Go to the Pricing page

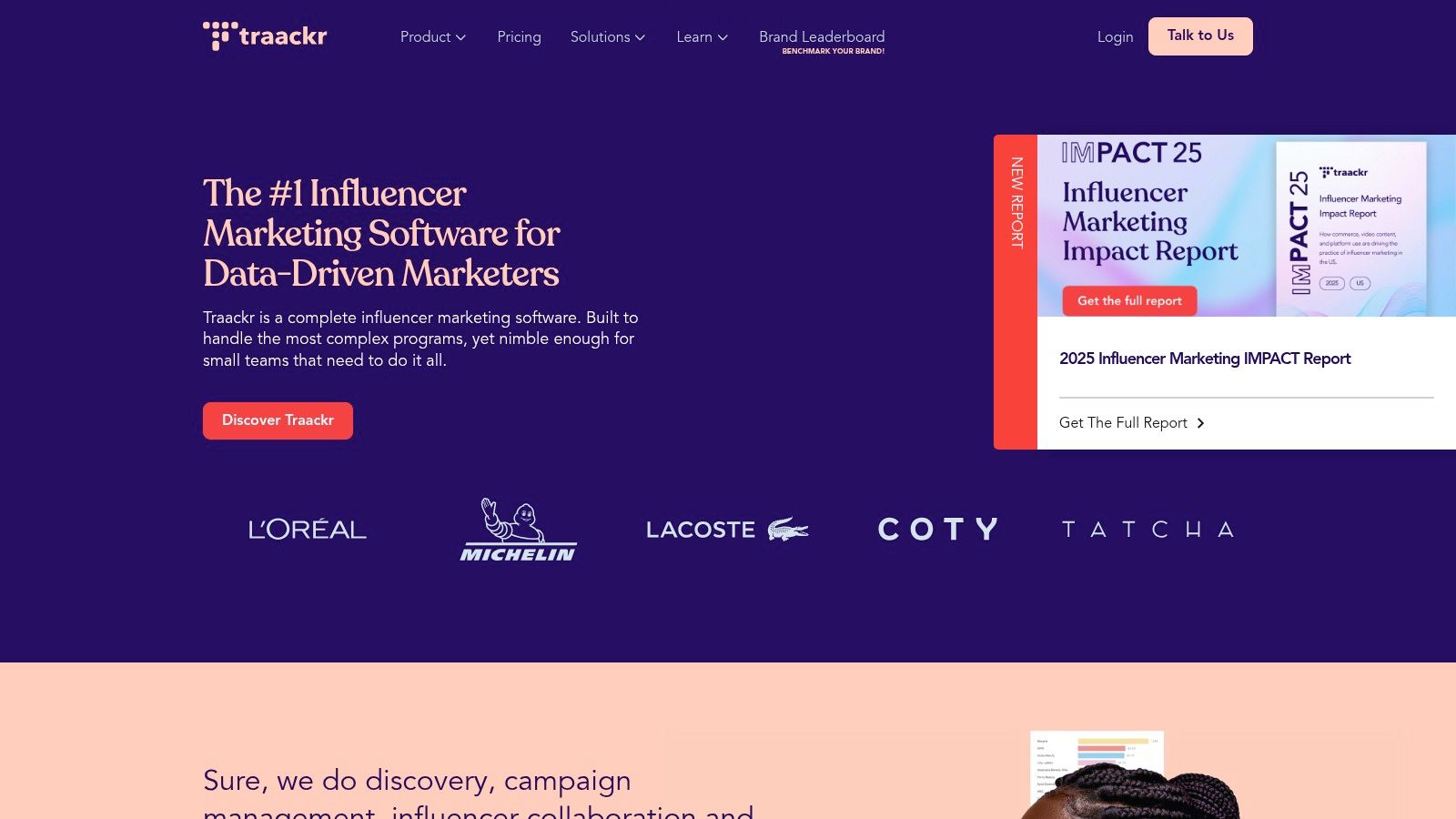(x=519, y=37)
